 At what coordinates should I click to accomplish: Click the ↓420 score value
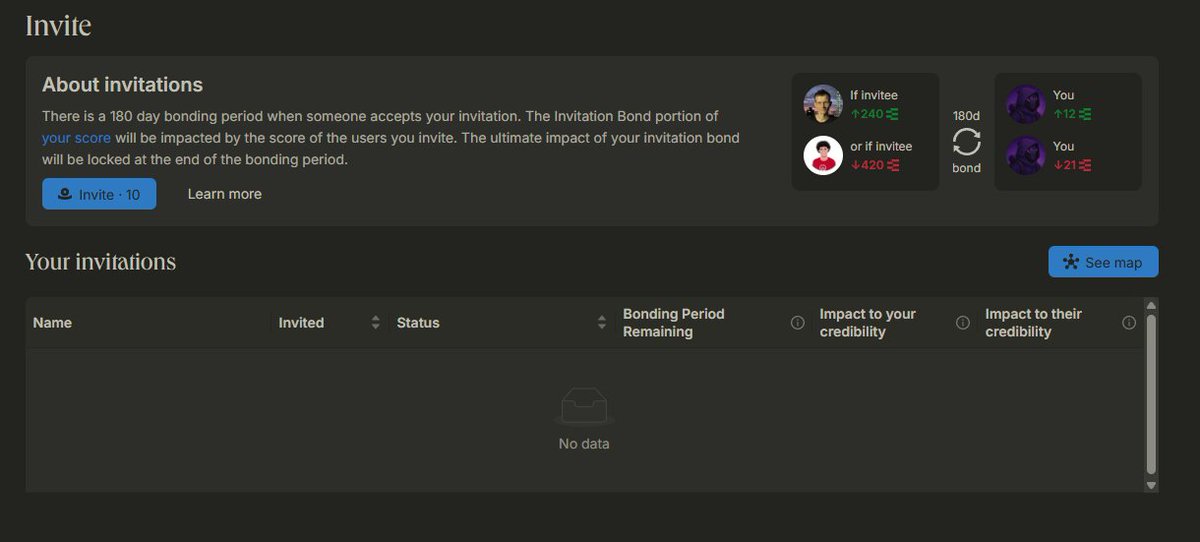873,165
